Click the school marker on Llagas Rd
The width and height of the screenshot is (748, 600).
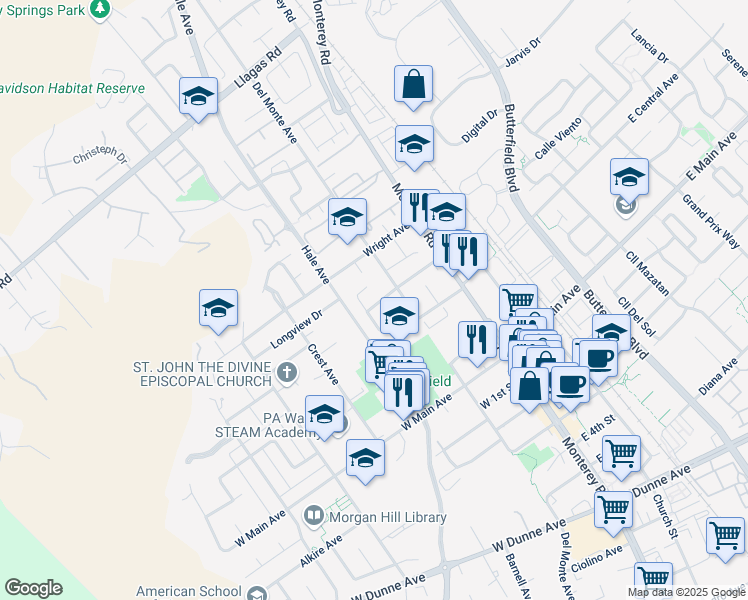[198, 98]
